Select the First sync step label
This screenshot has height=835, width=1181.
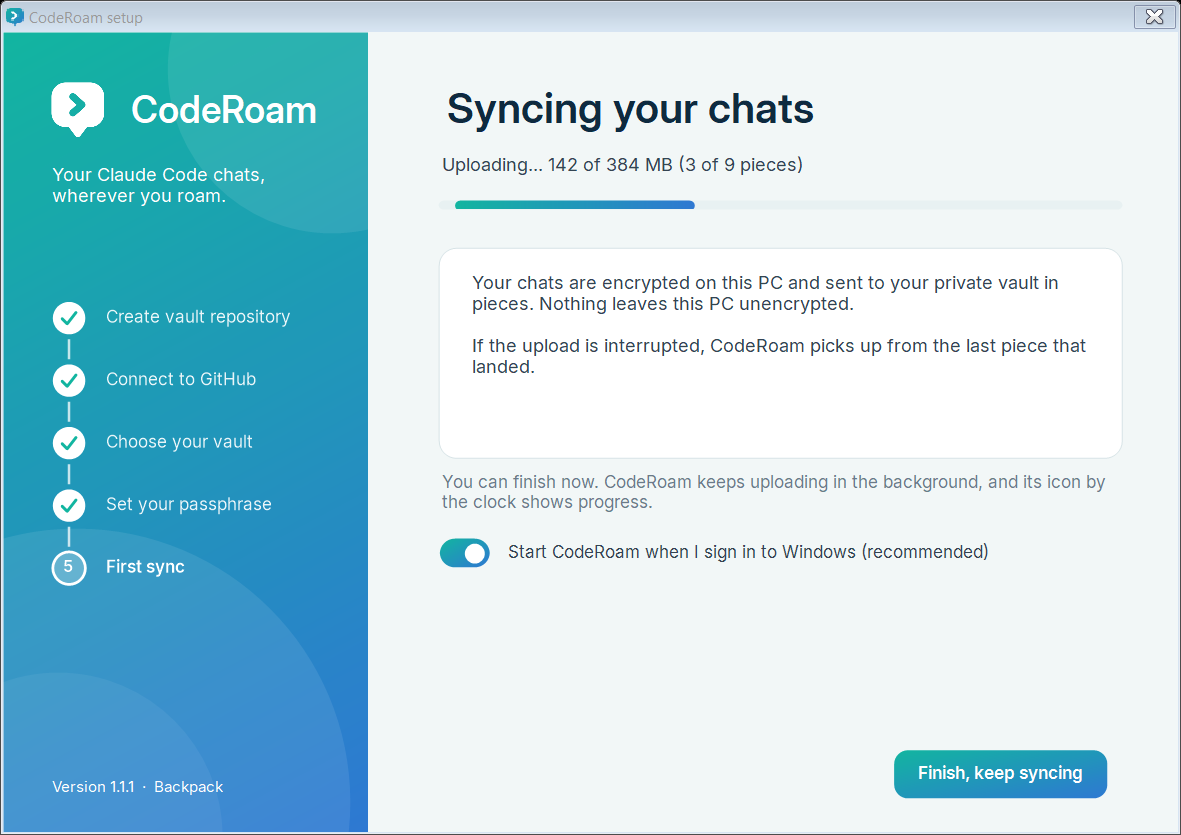[x=145, y=567]
